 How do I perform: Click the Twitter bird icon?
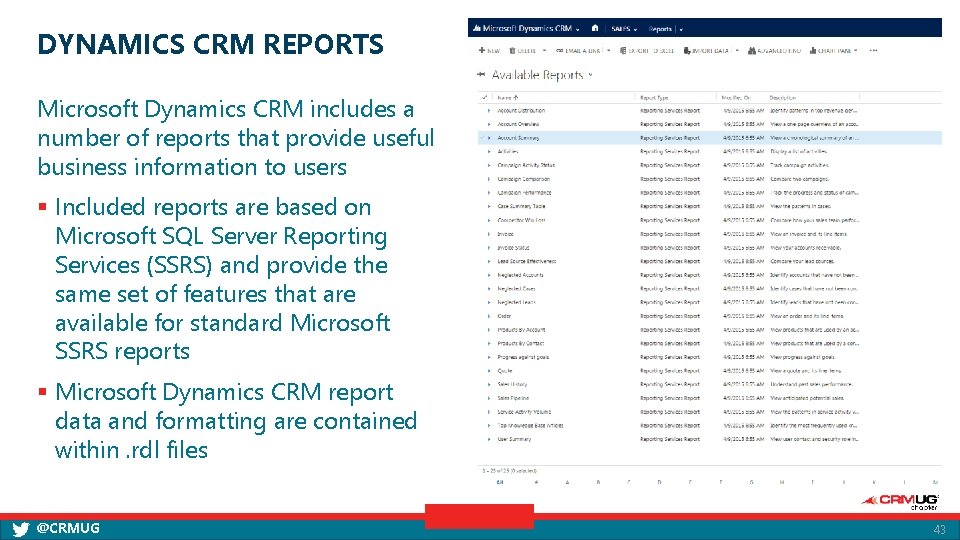[x=20, y=529]
